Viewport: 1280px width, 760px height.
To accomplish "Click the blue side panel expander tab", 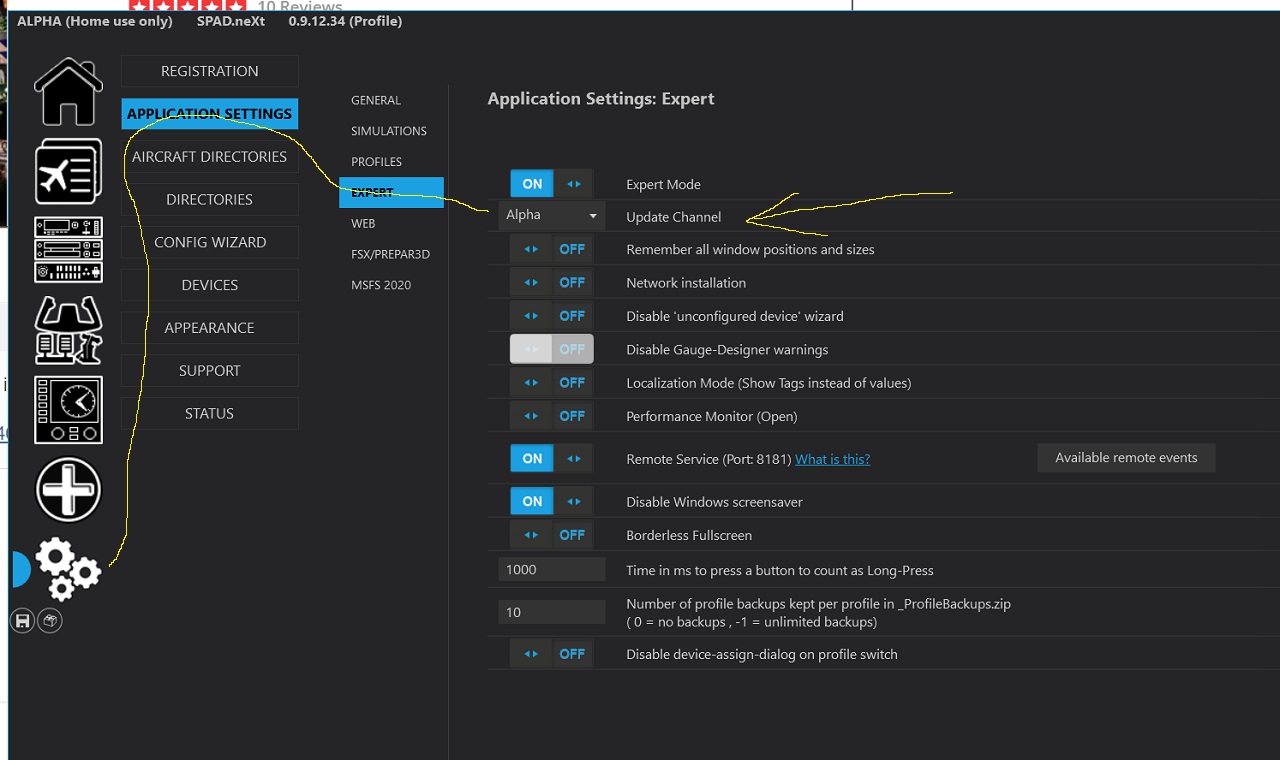I will pos(20,569).
